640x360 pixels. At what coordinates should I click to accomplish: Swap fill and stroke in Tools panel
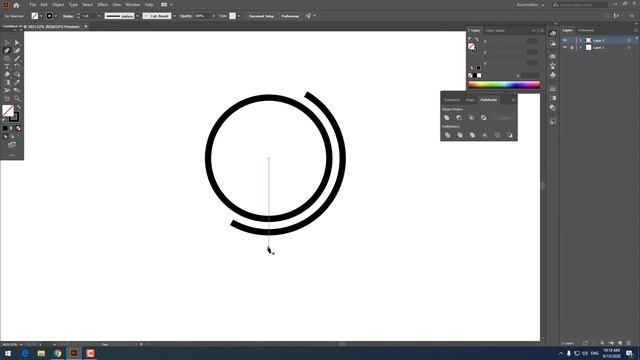click(18, 107)
